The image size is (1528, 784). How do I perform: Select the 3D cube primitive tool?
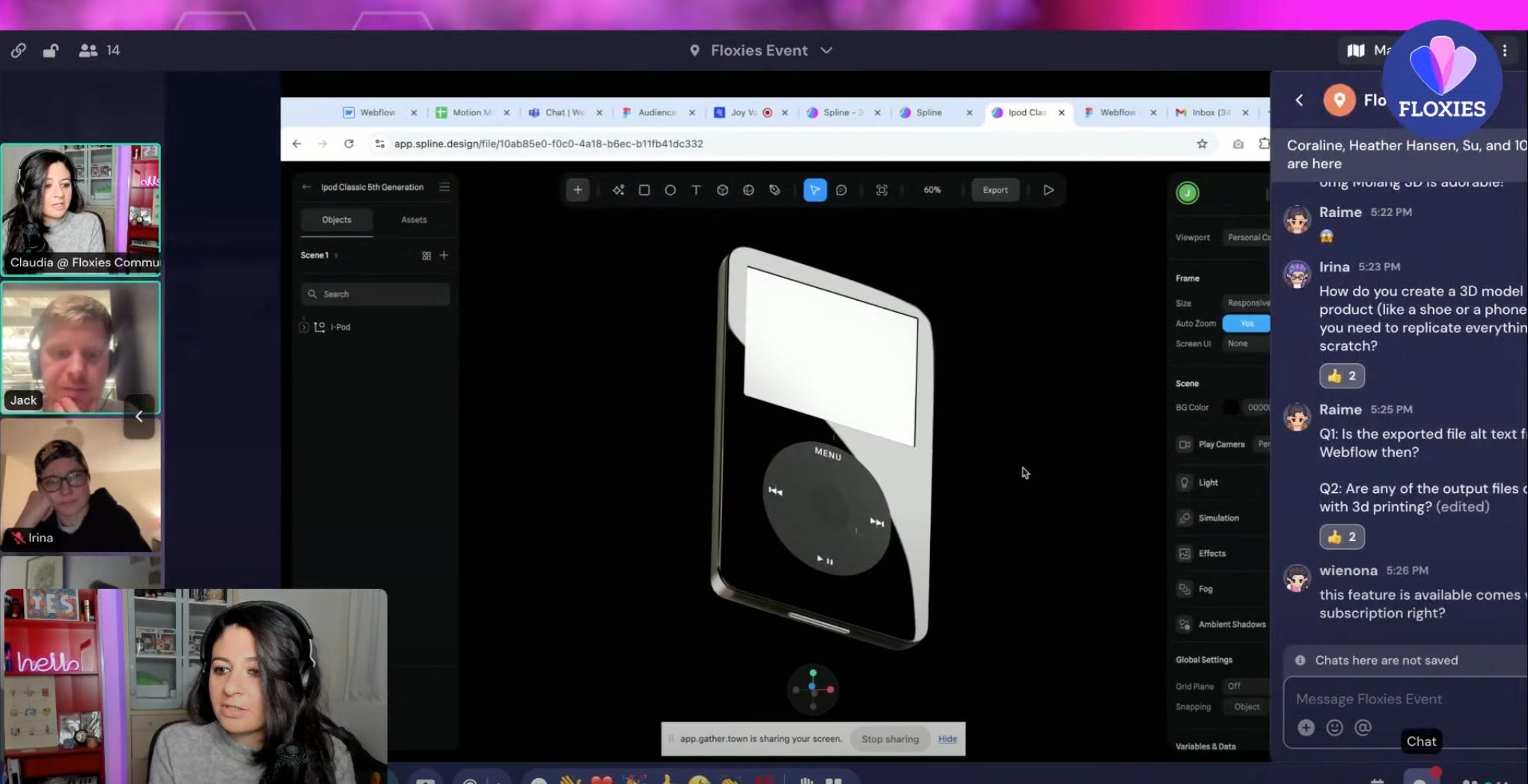(x=722, y=190)
